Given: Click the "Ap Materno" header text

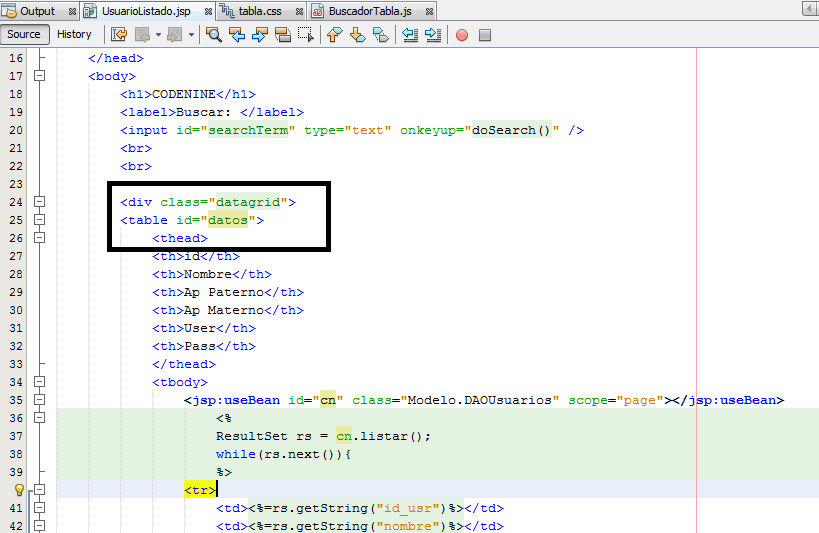Looking at the screenshot, I should 224,310.
